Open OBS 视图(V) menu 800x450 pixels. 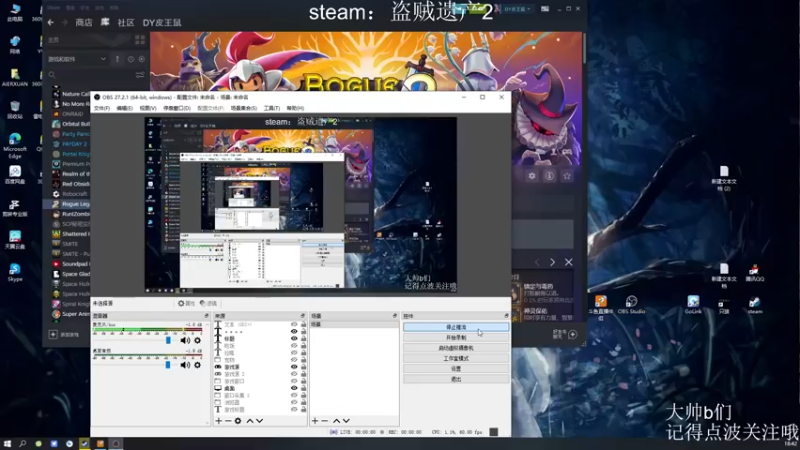click(148, 108)
